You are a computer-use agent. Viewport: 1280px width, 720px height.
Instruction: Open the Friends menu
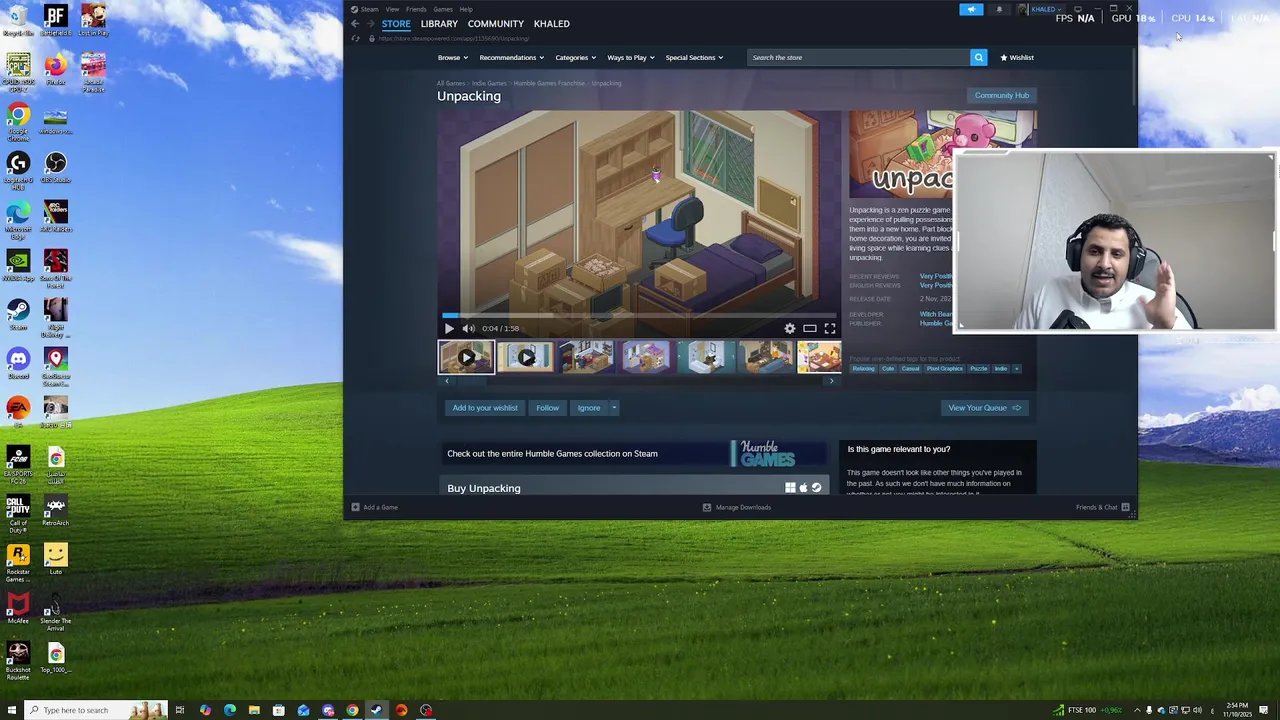(416, 9)
